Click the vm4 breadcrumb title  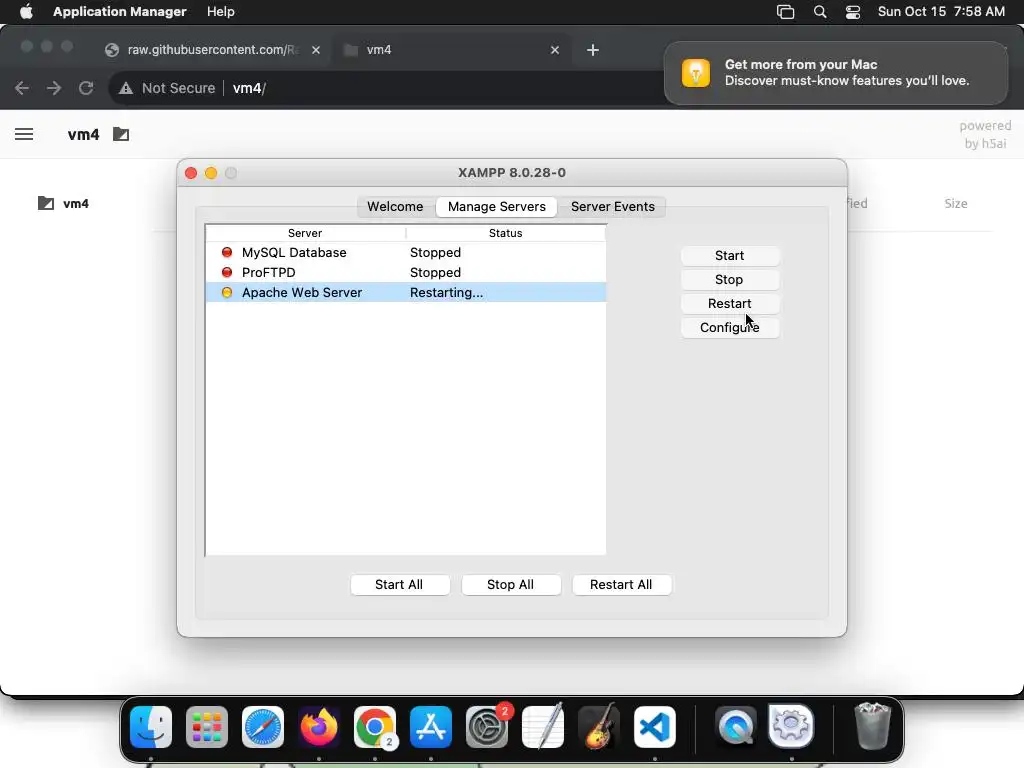click(84, 135)
